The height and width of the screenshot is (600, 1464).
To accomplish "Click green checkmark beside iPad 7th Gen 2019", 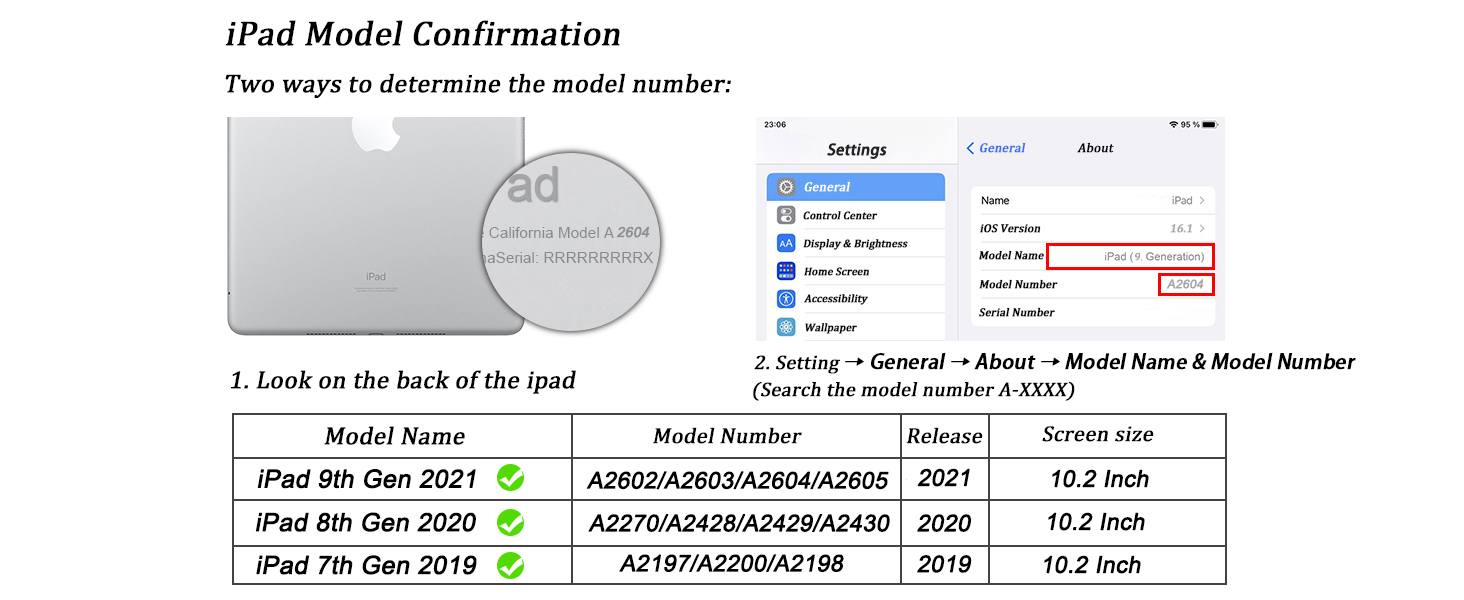I will 510,566.
